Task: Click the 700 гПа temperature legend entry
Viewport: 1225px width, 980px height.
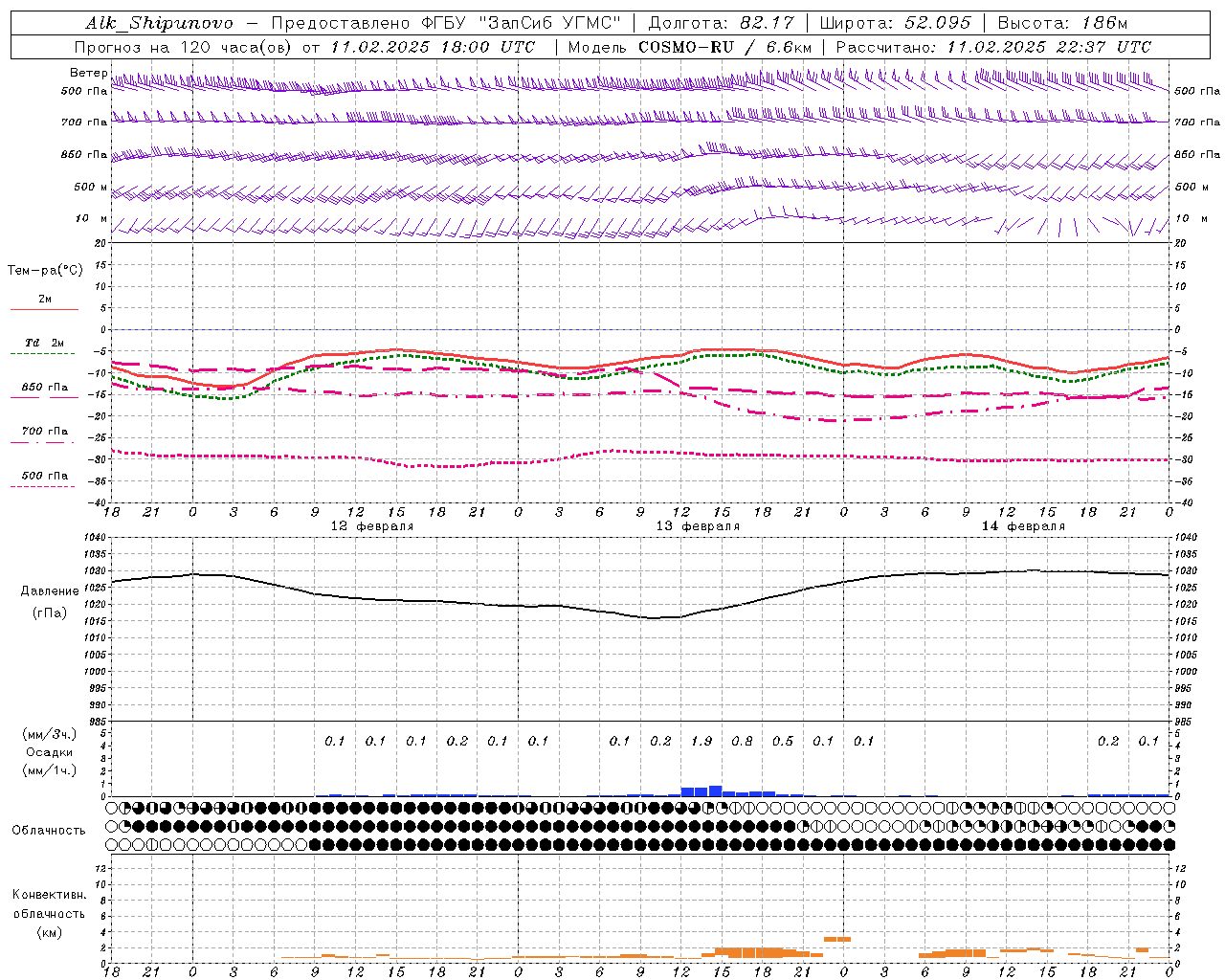Action: click(45, 432)
